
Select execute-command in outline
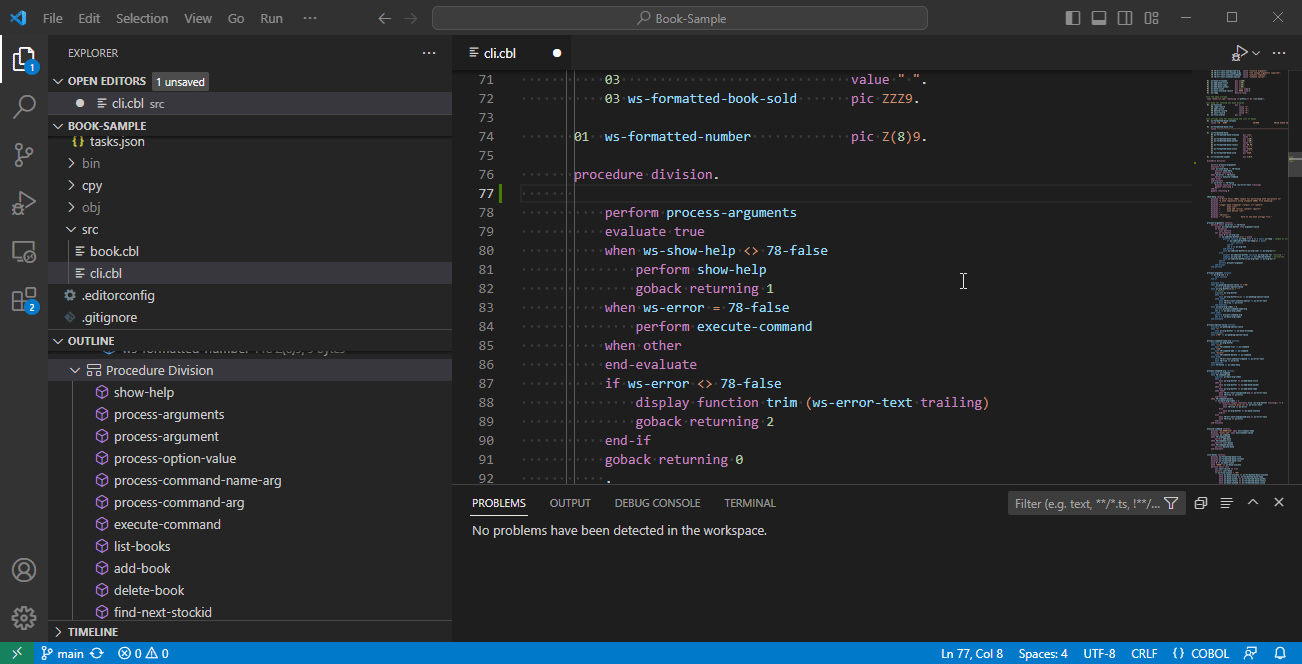[x=167, y=524]
